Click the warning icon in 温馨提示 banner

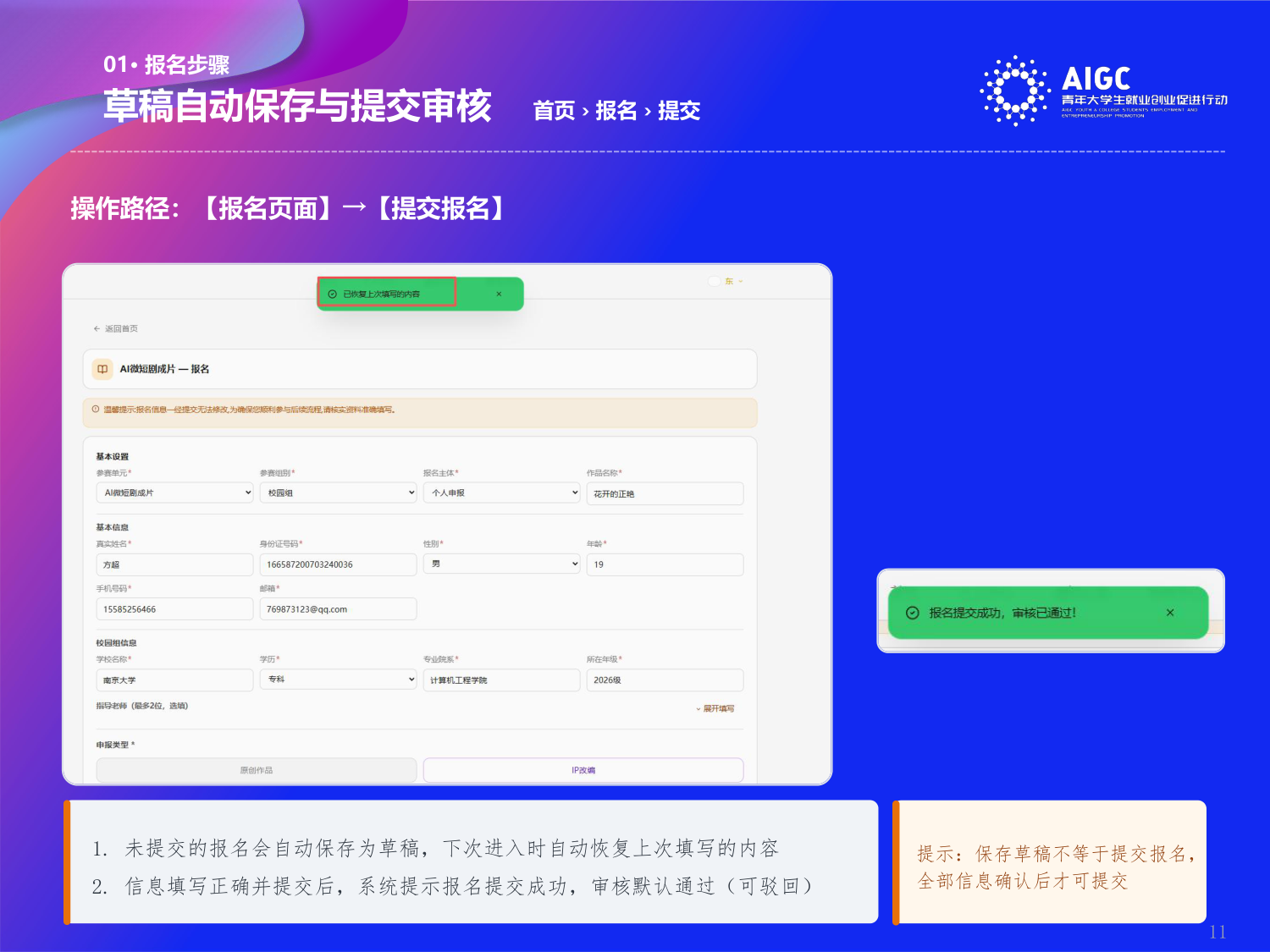coord(96,410)
